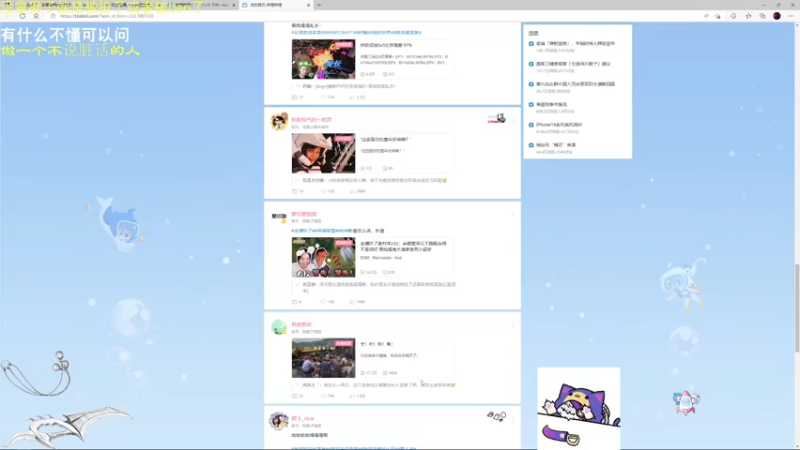Image resolution: width=800 pixels, height=450 pixels.
Task: Share the helmet video post
Action: (x=297, y=191)
